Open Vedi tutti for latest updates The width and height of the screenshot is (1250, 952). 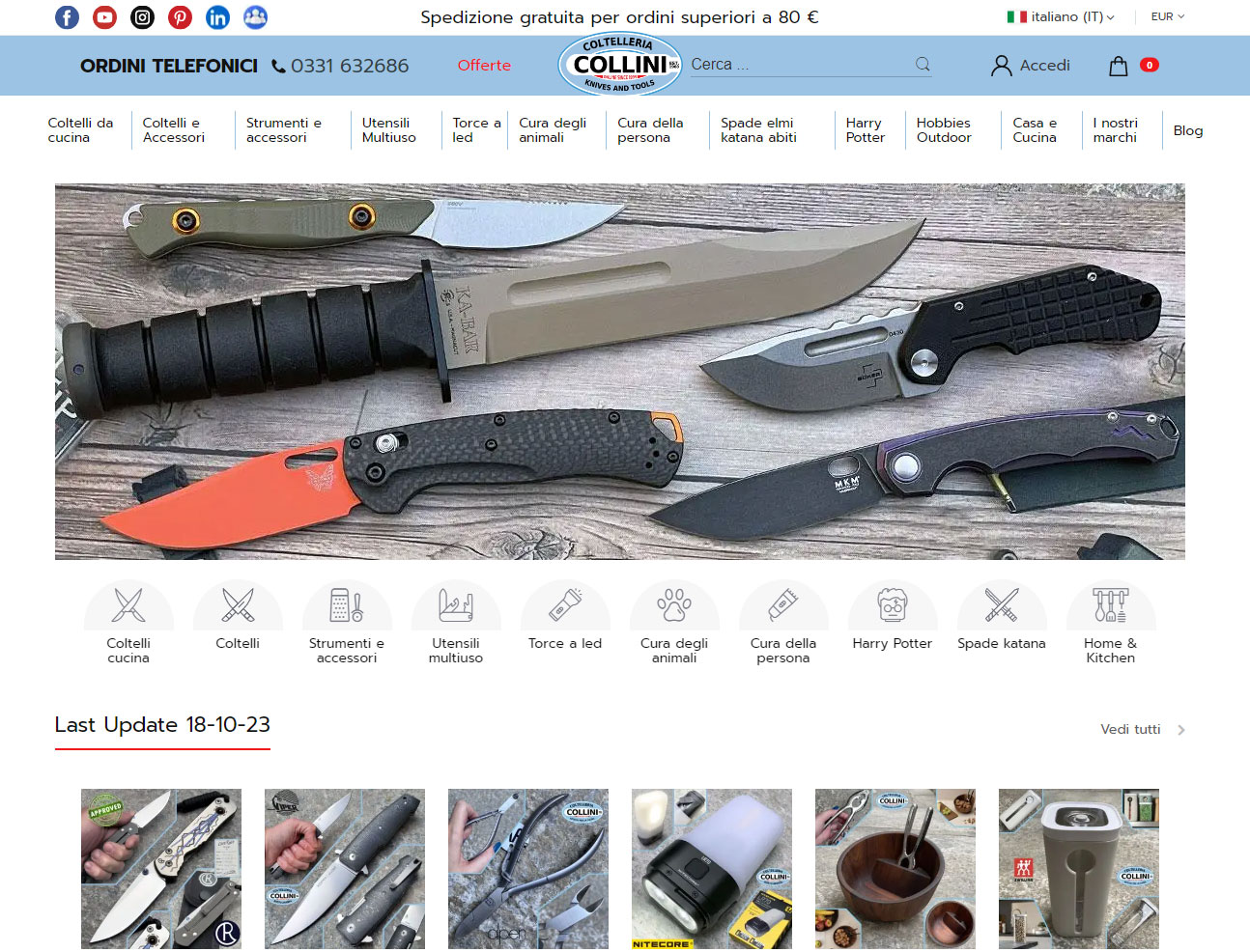click(1130, 729)
